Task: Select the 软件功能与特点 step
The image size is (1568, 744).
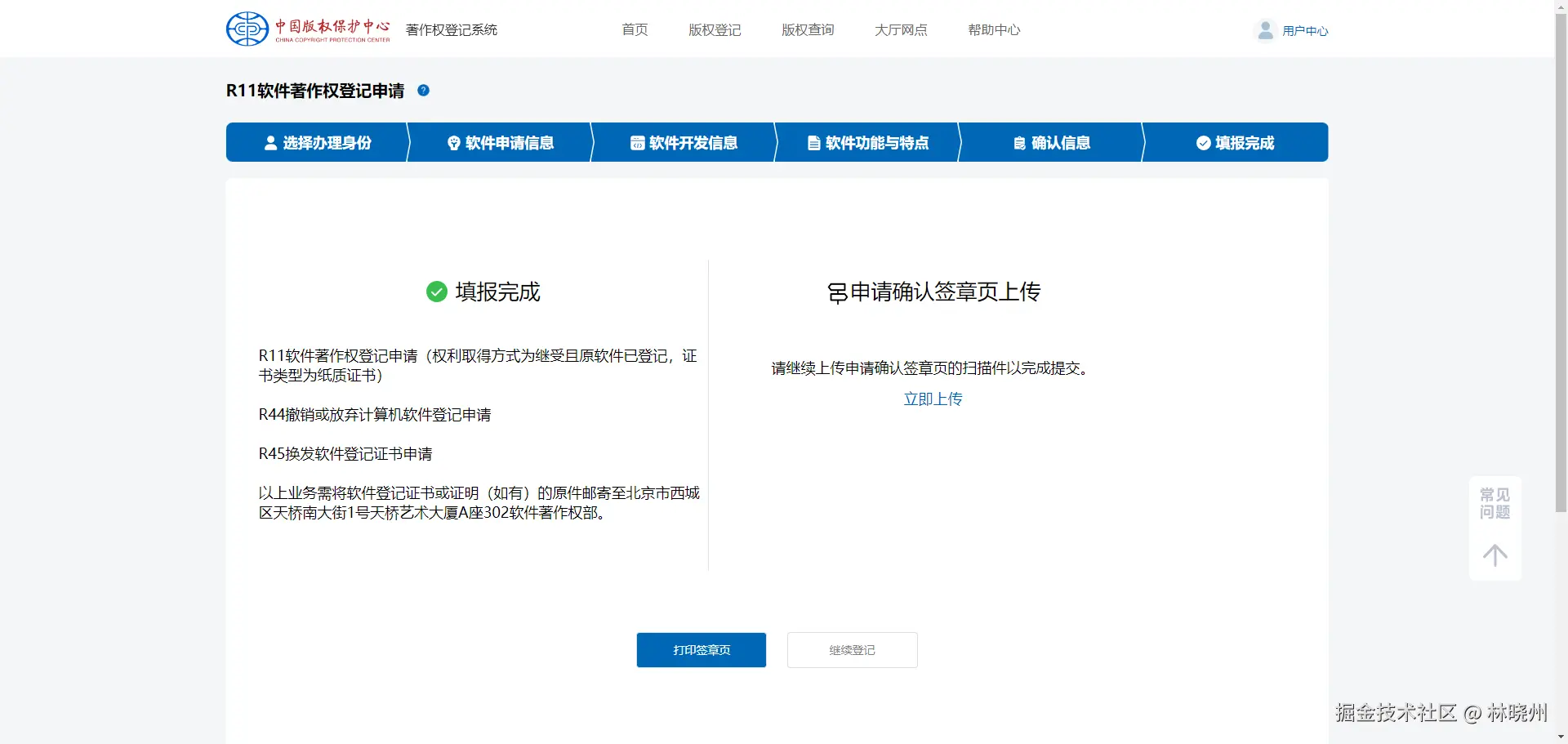Action: coord(868,143)
